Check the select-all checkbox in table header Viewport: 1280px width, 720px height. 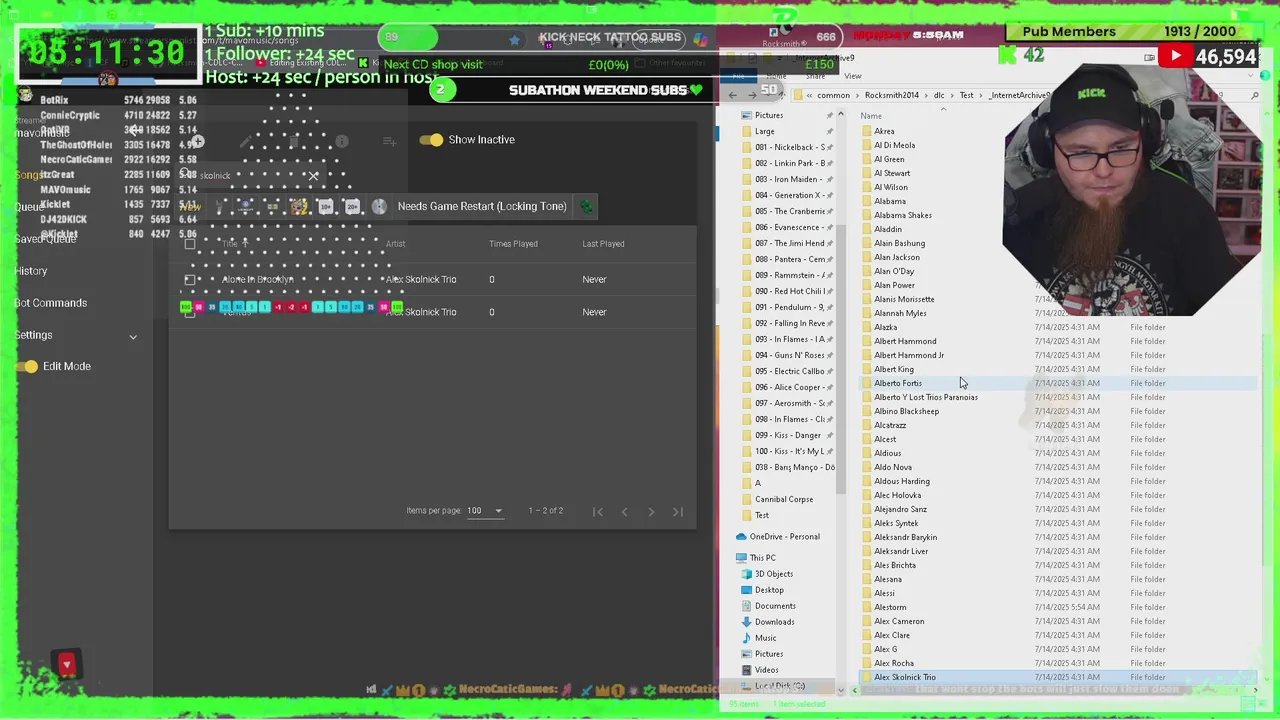click(x=190, y=244)
